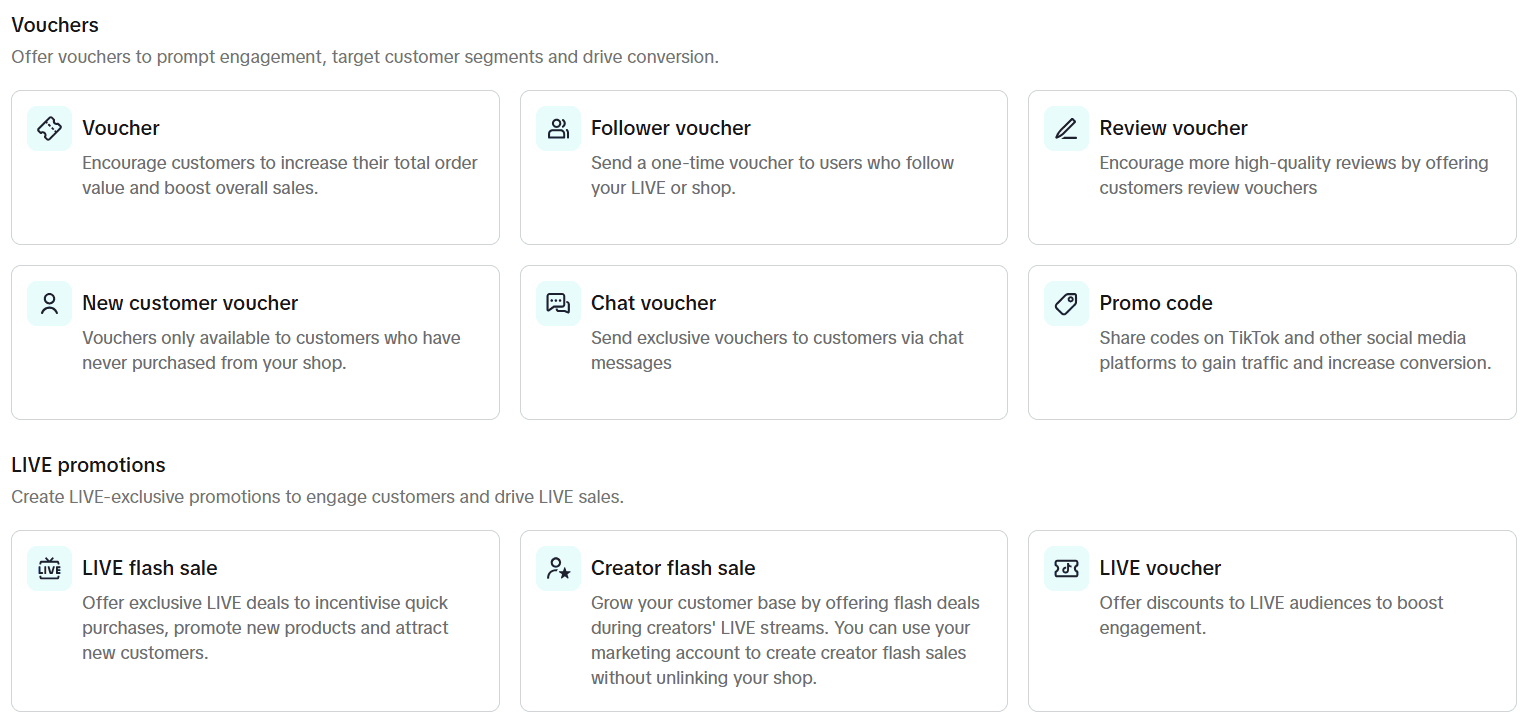
Task: Open the Voucher title link
Action: click(x=121, y=128)
